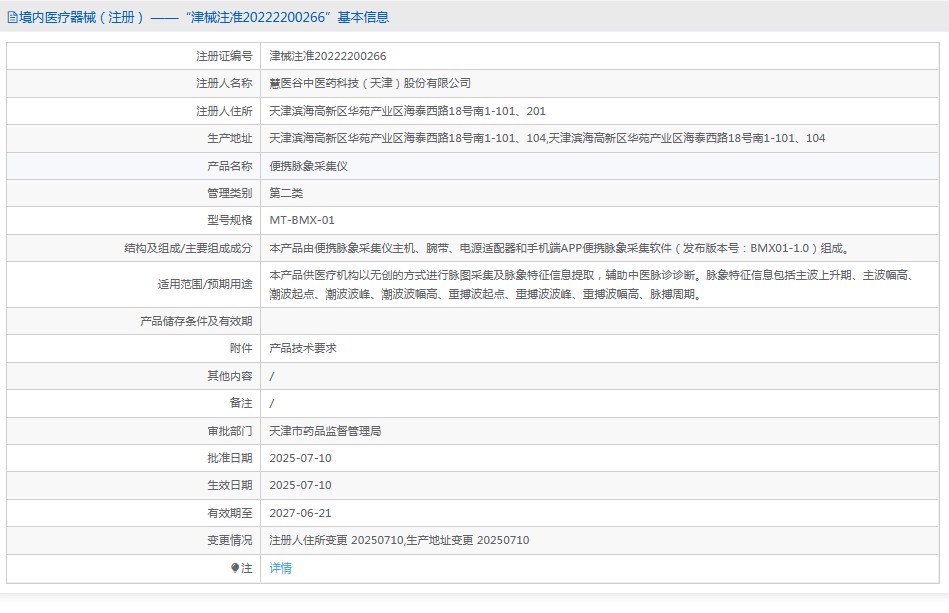Click the document icon before 境内医疗器械

pos(12,17)
